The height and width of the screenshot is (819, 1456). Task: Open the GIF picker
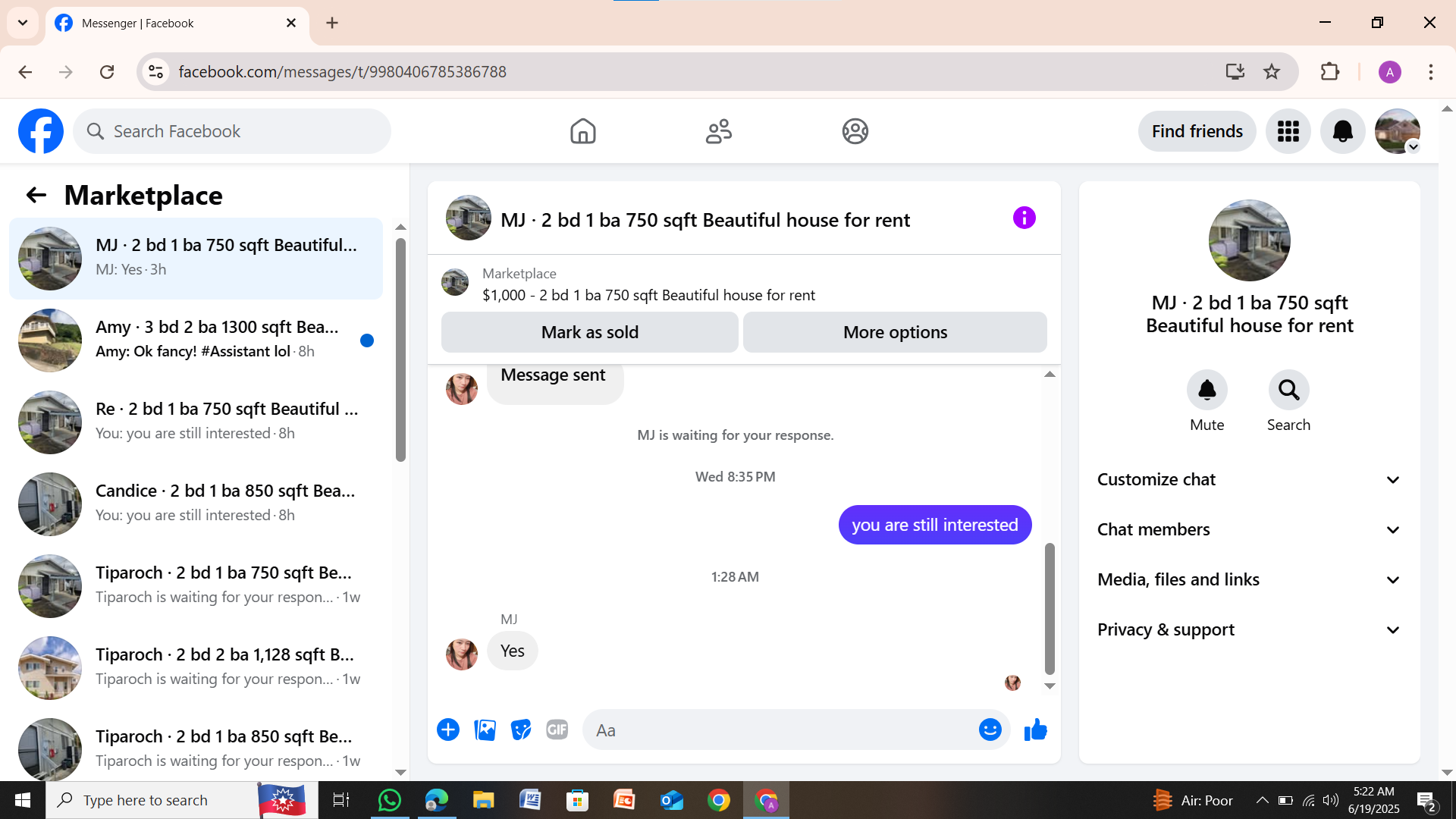coord(557,730)
